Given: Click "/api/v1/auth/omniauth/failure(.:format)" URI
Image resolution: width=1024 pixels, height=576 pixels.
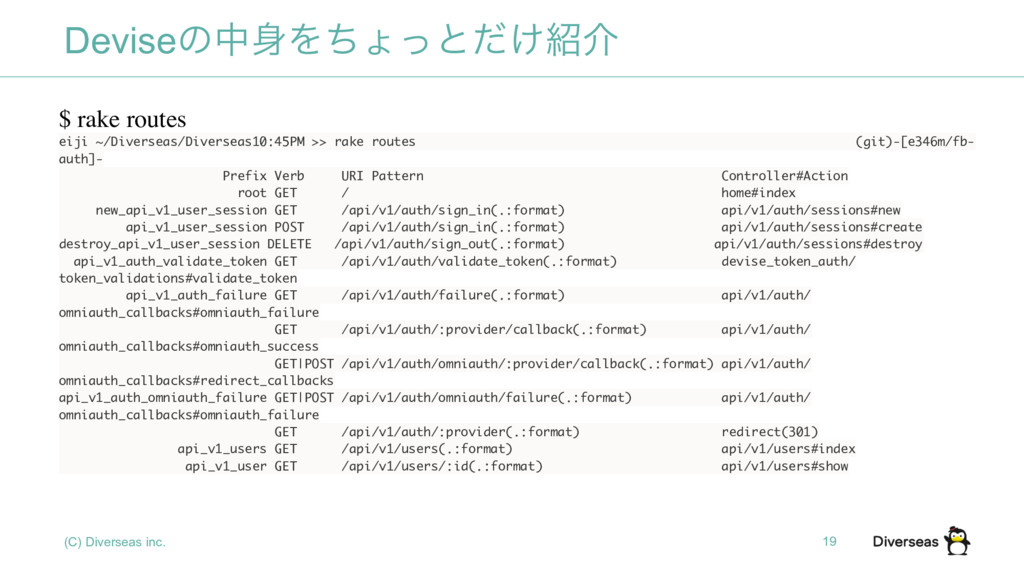Looking at the screenshot, I should 487,398.
